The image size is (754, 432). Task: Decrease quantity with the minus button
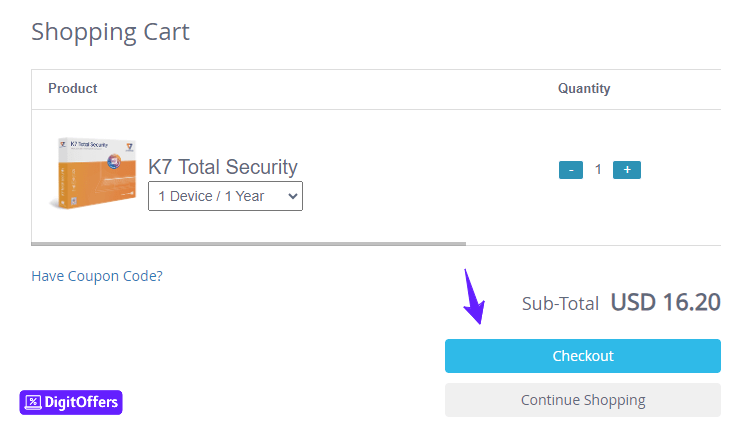[x=571, y=170]
